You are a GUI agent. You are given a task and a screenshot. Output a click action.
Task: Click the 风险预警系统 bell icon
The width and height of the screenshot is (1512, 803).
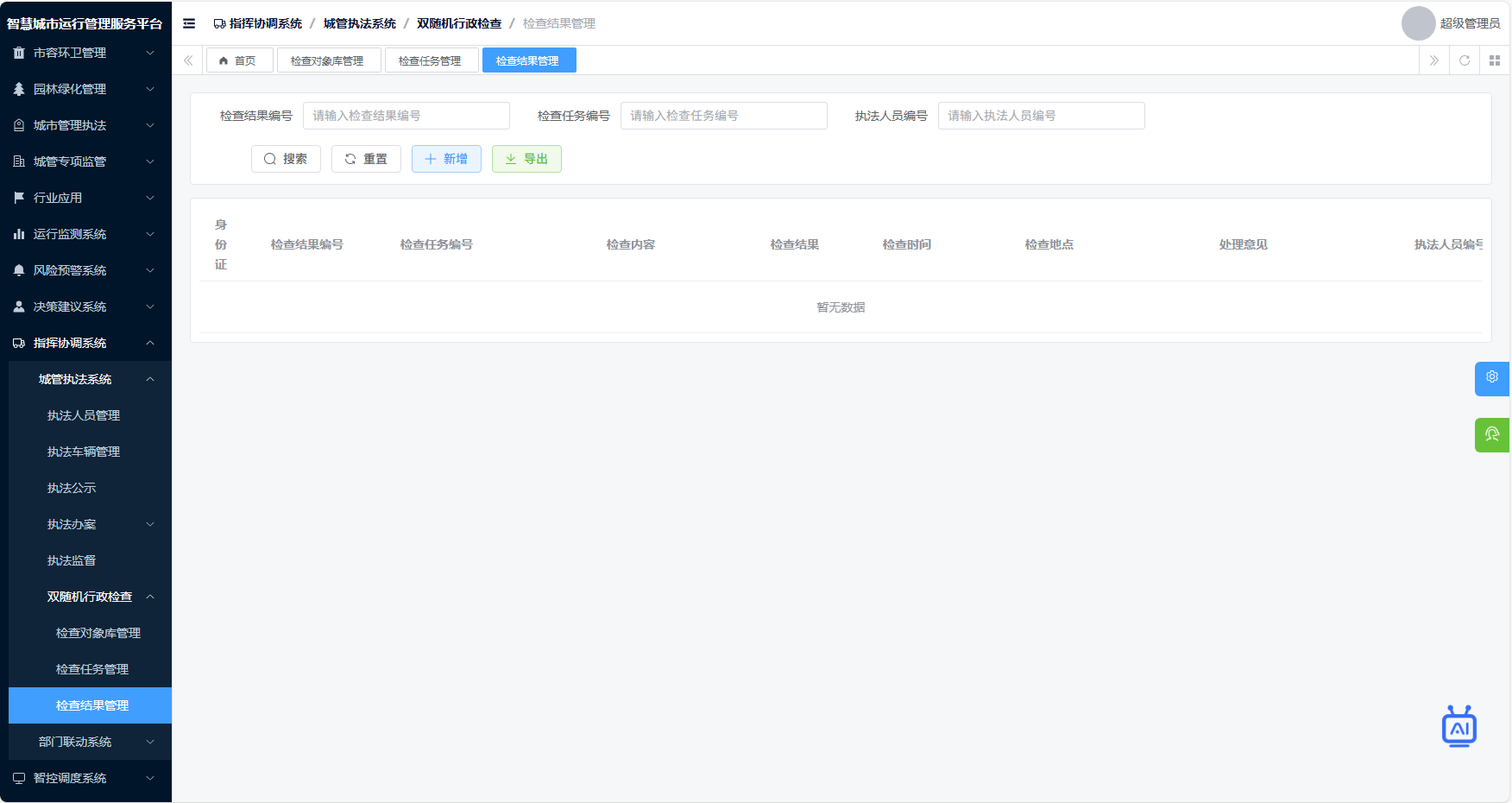coord(19,270)
